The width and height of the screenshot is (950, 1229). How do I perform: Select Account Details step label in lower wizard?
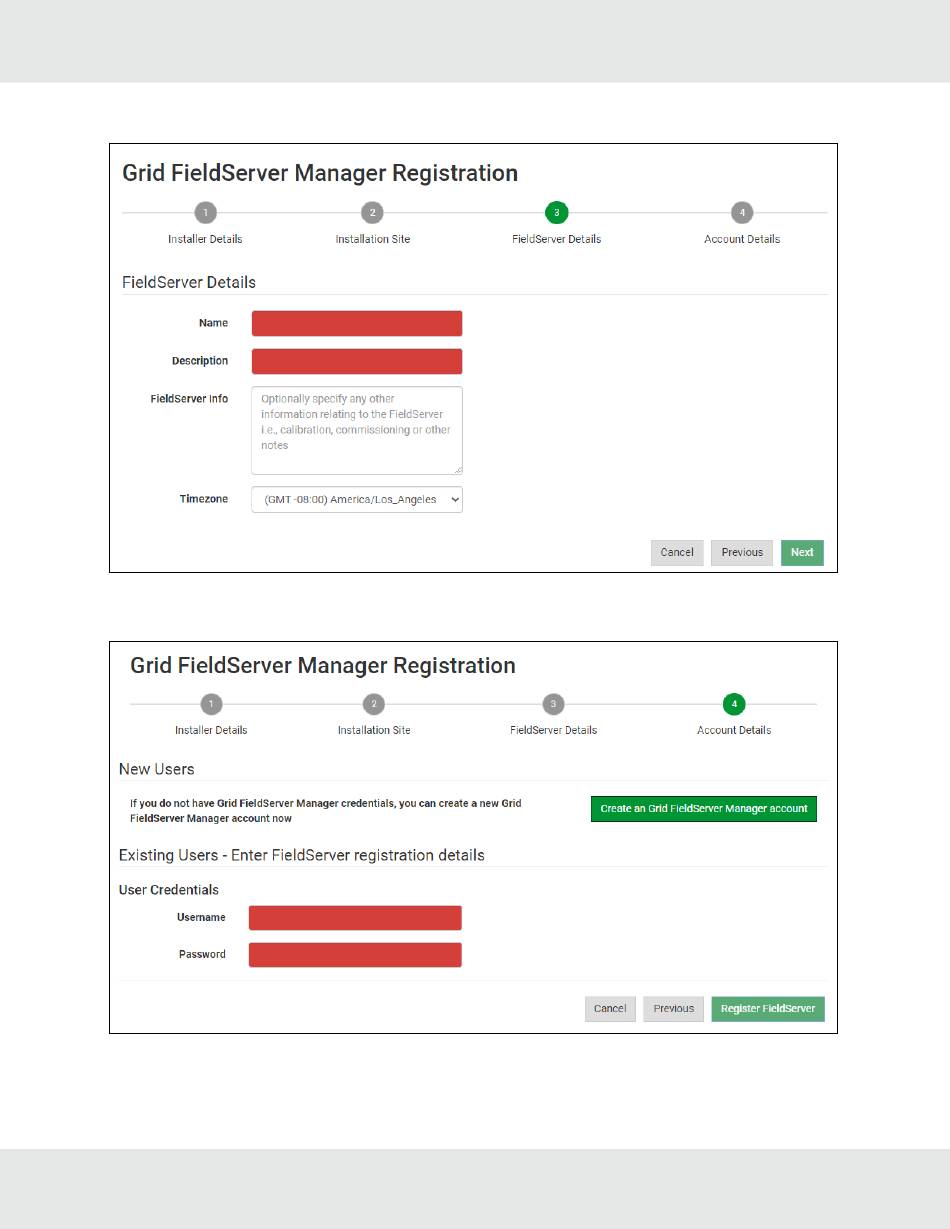pyautogui.click(x=734, y=730)
